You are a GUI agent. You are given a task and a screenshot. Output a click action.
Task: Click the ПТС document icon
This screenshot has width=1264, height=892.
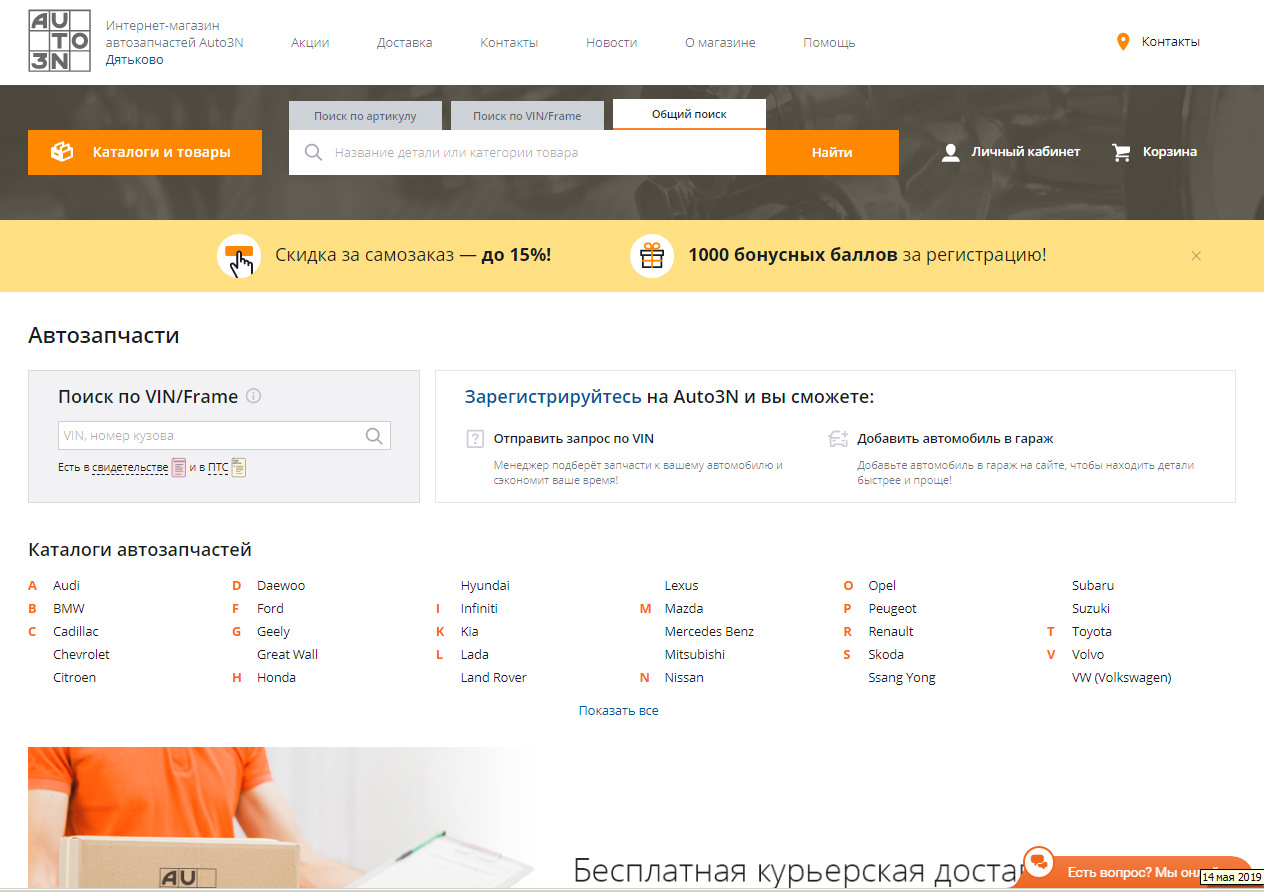[x=238, y=467]
